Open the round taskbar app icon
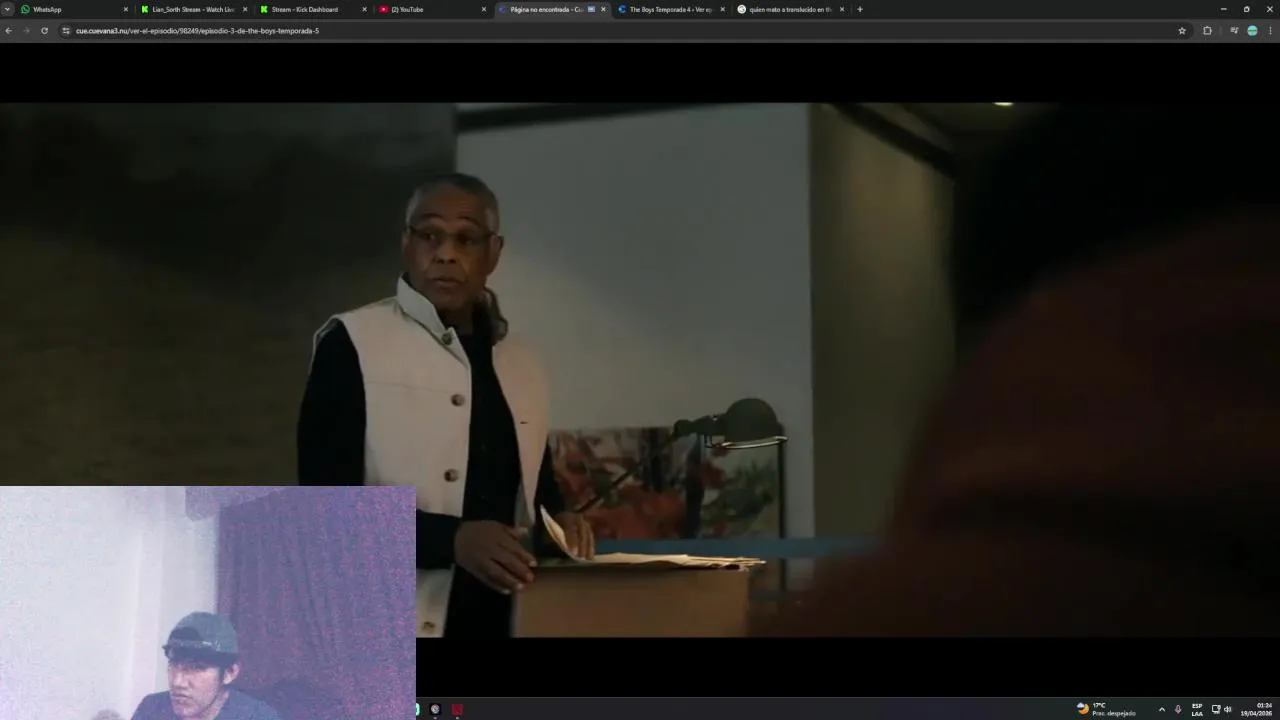Screen dimensions: 1280x720 pyautogui.click(x=435, y=709)
